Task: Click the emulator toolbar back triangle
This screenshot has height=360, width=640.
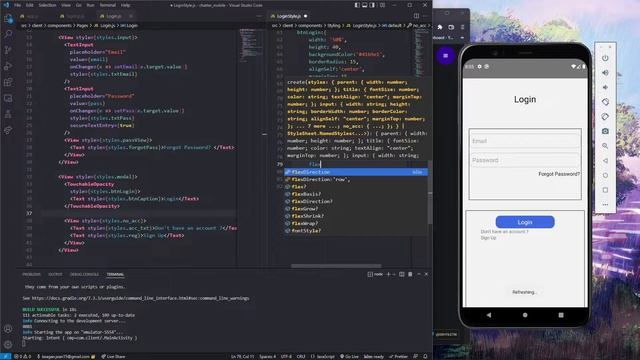Action: coord(605,160)
